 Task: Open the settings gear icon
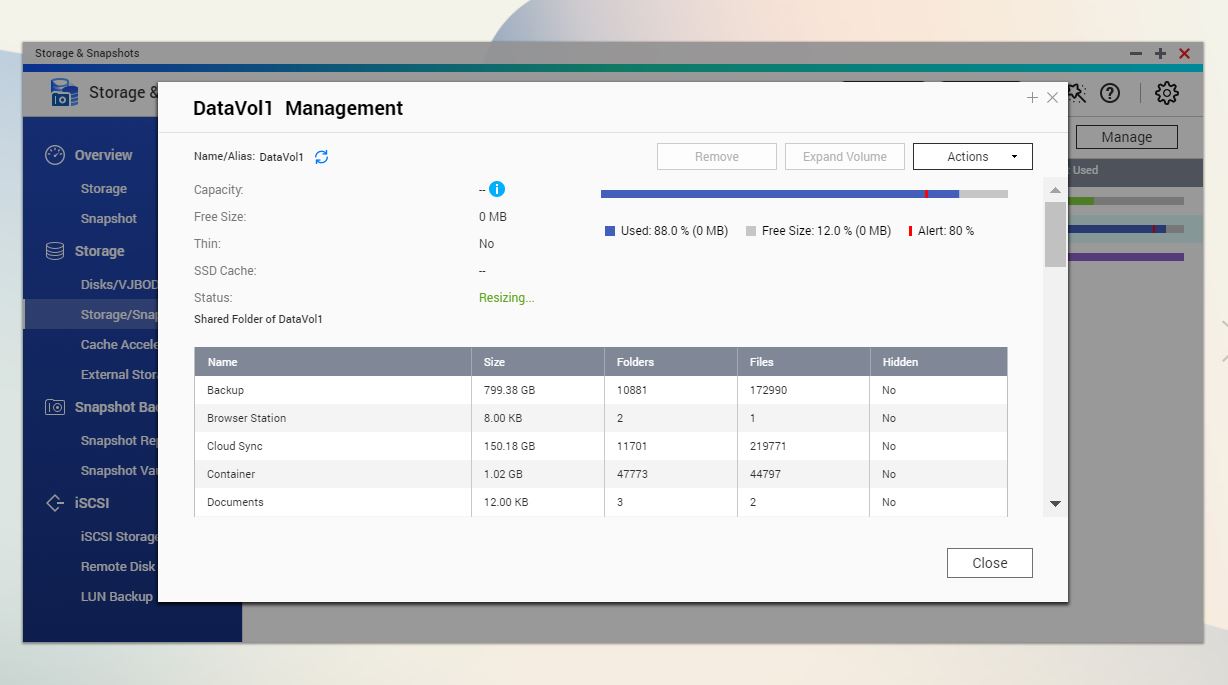point(1166,93)
